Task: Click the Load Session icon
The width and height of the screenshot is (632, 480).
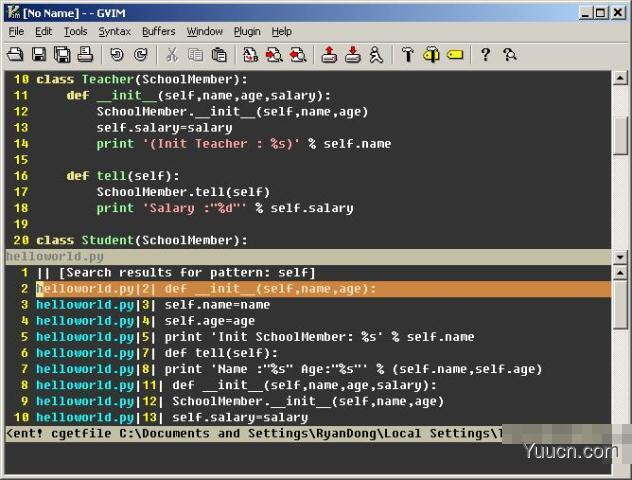Action: click(x=329, y=54)
